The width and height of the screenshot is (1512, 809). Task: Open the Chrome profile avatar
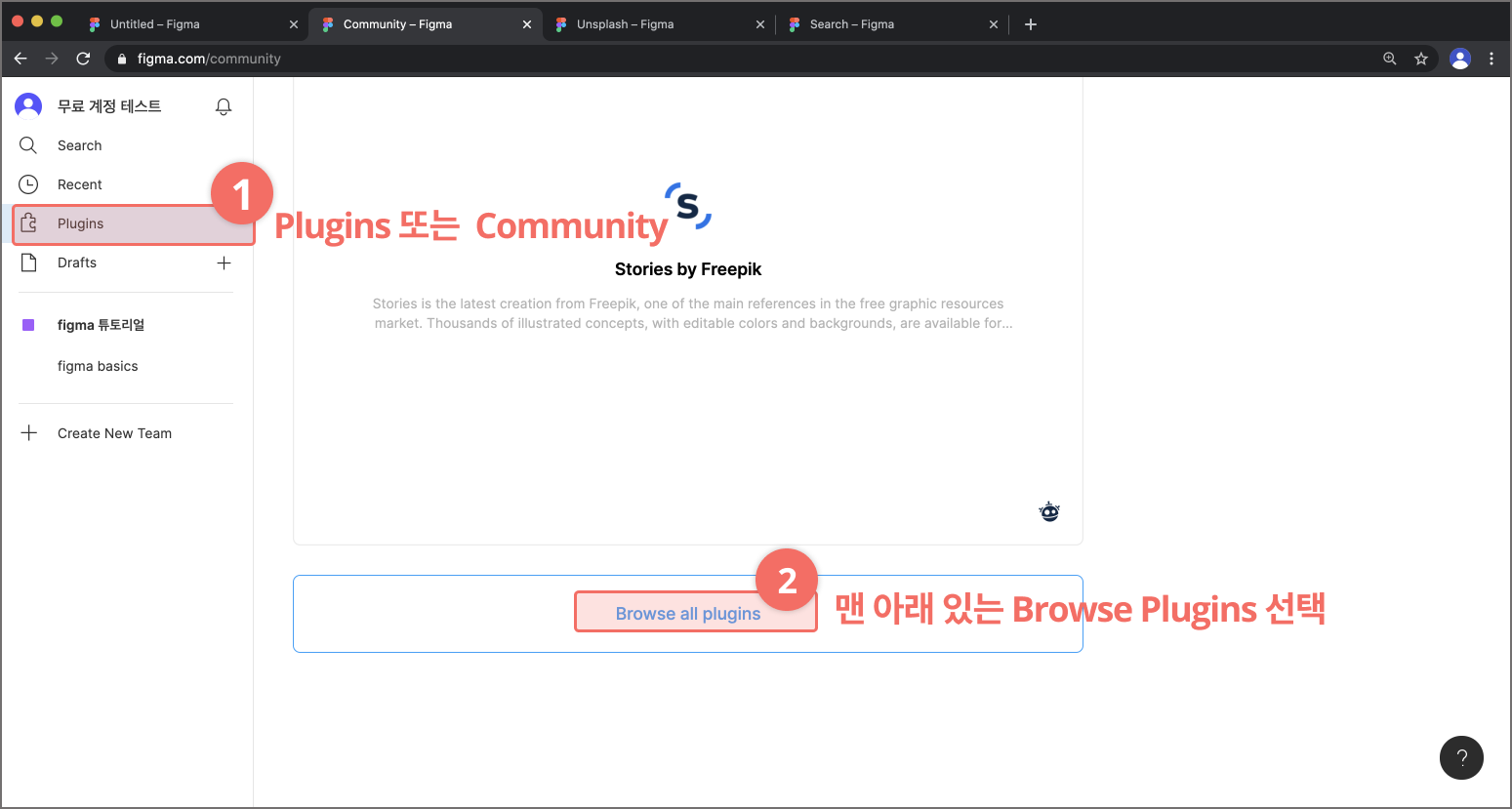tap(1460, 59)
